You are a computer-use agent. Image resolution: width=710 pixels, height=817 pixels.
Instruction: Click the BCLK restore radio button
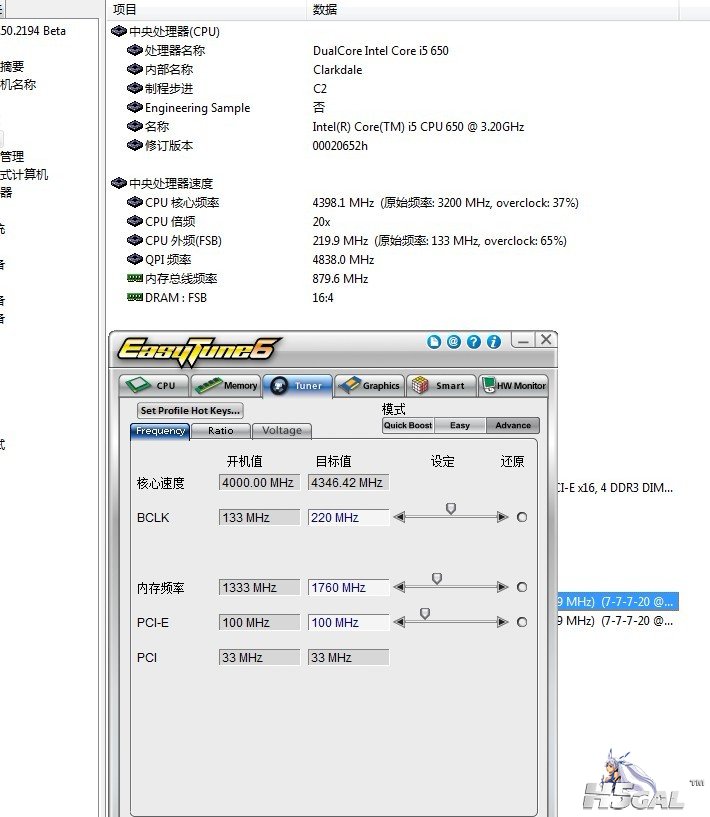522,517
